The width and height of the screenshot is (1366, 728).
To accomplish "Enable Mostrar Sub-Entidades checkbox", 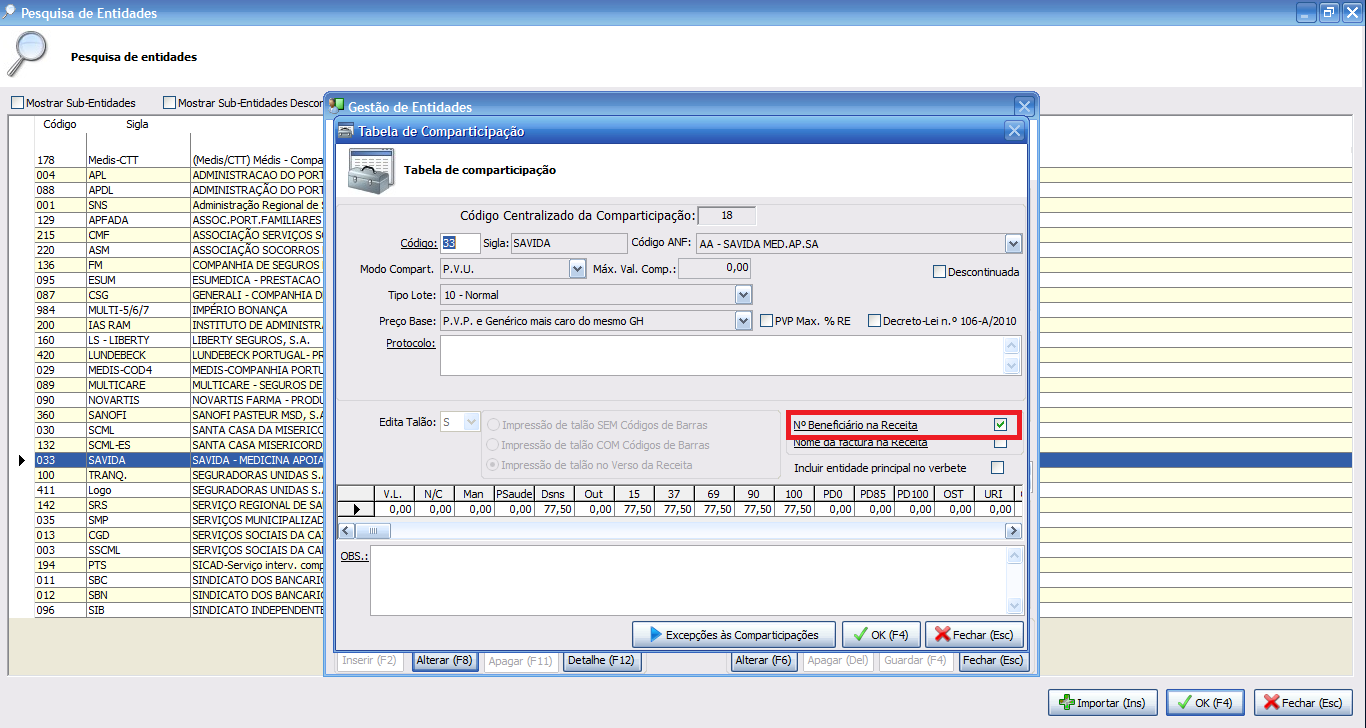I will coord(18,103).
